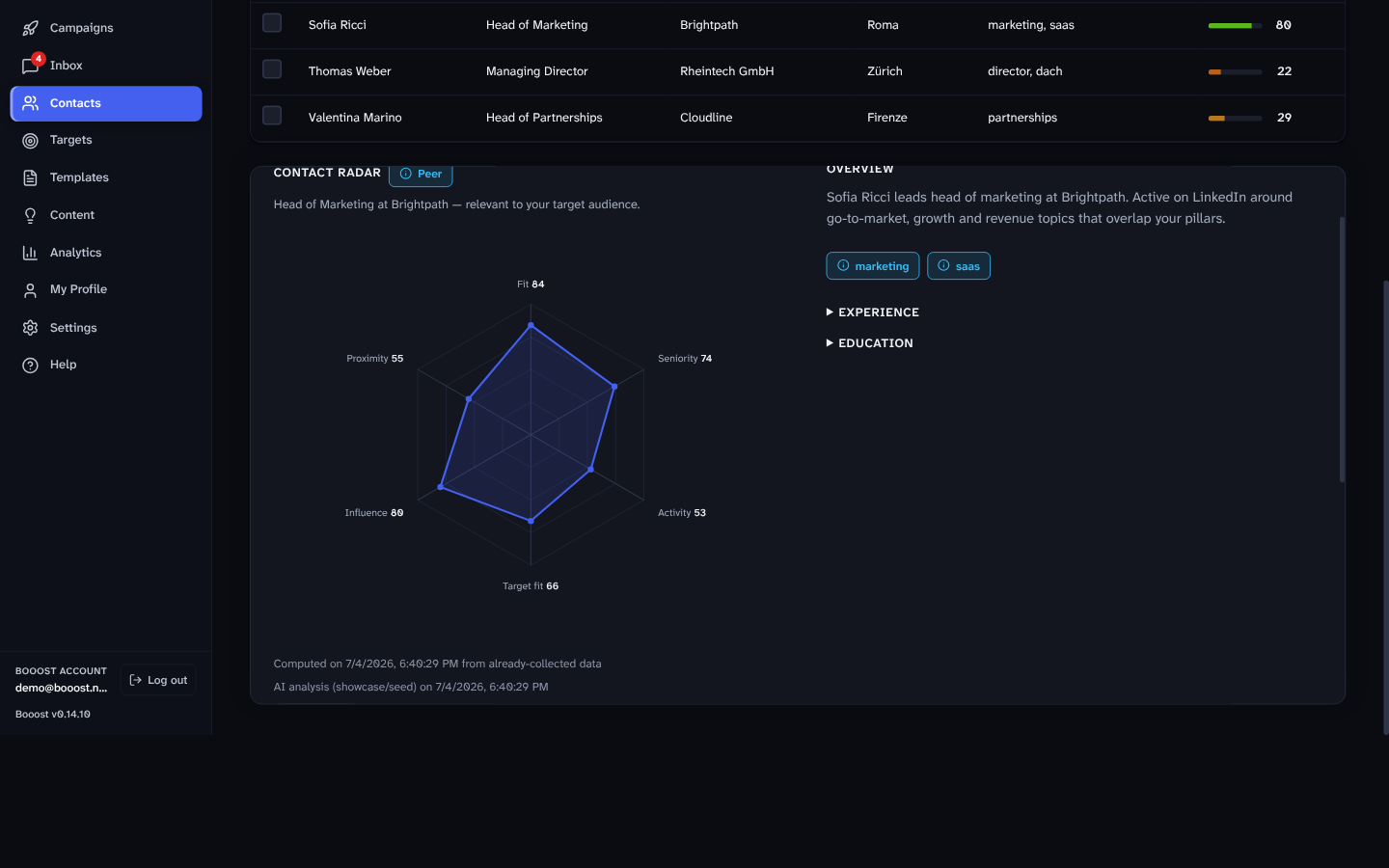
Task: Select Thomas Weber's row checkbox
Action: [x=272, y=69]
